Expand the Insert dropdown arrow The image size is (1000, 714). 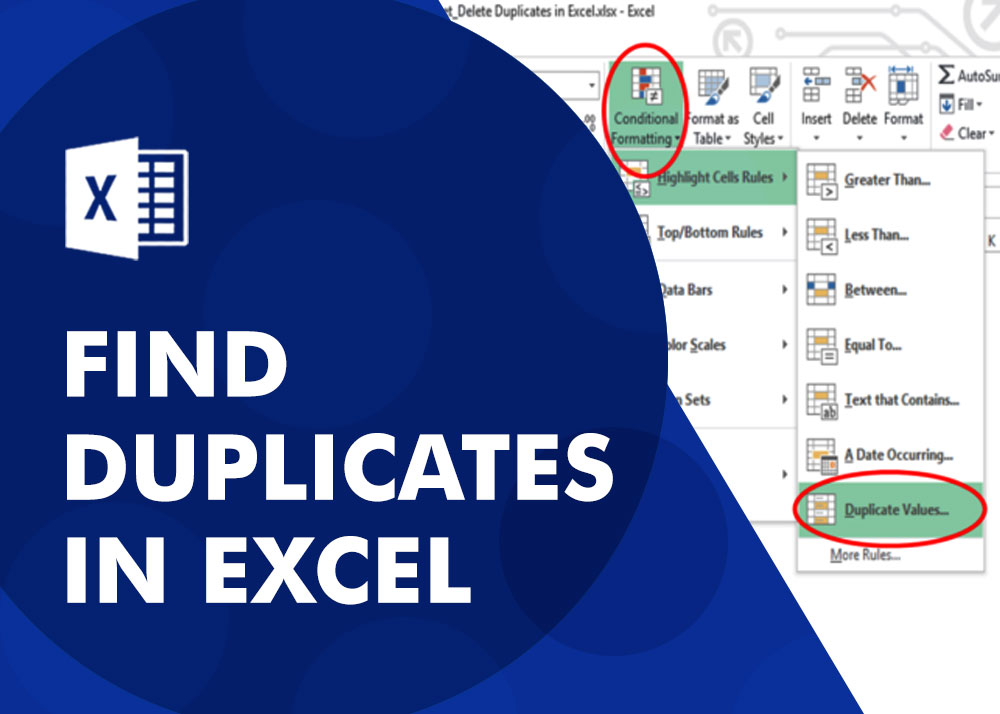coord(816,138)
